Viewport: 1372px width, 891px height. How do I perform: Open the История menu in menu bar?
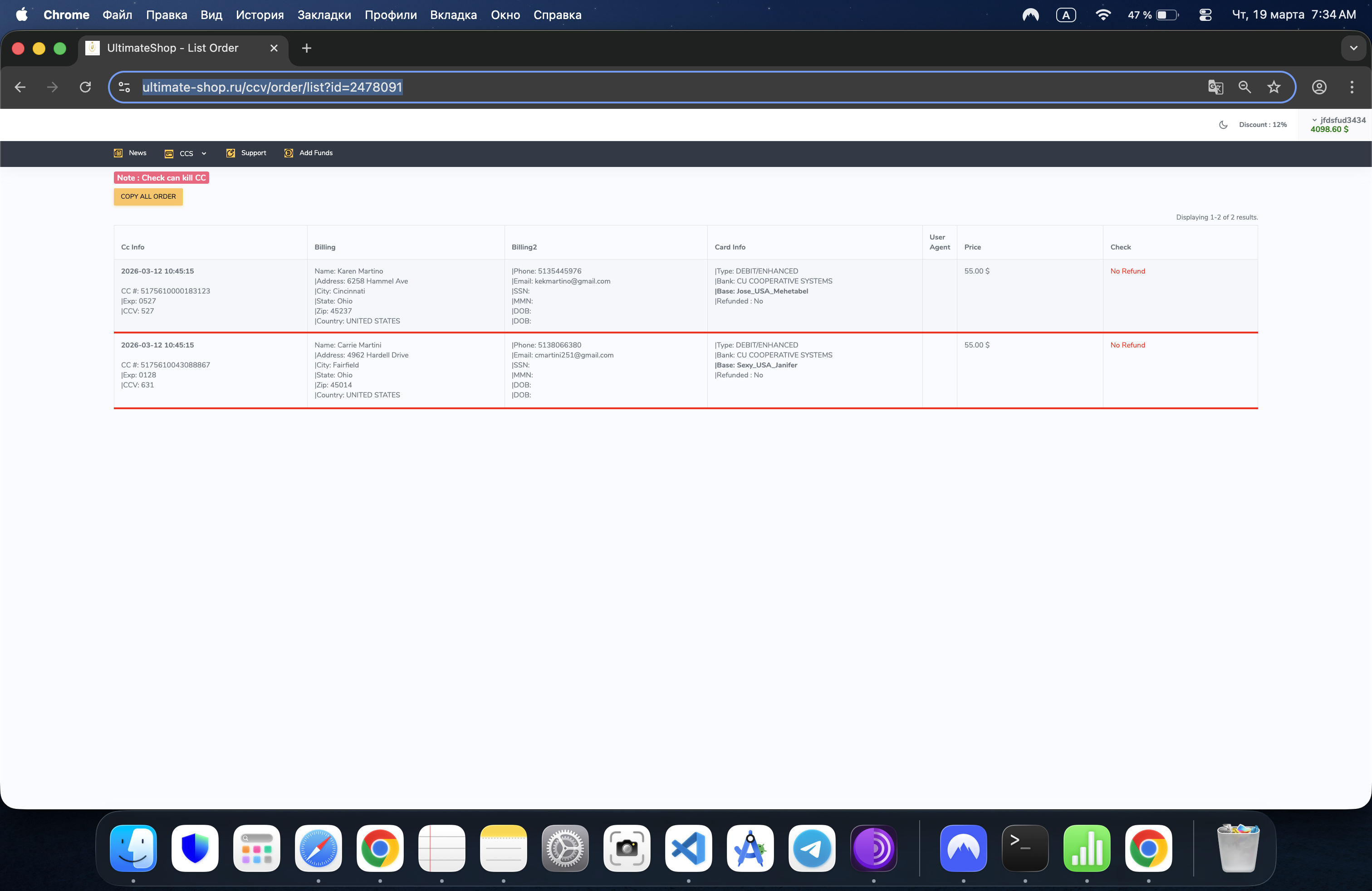coord(260,15)
